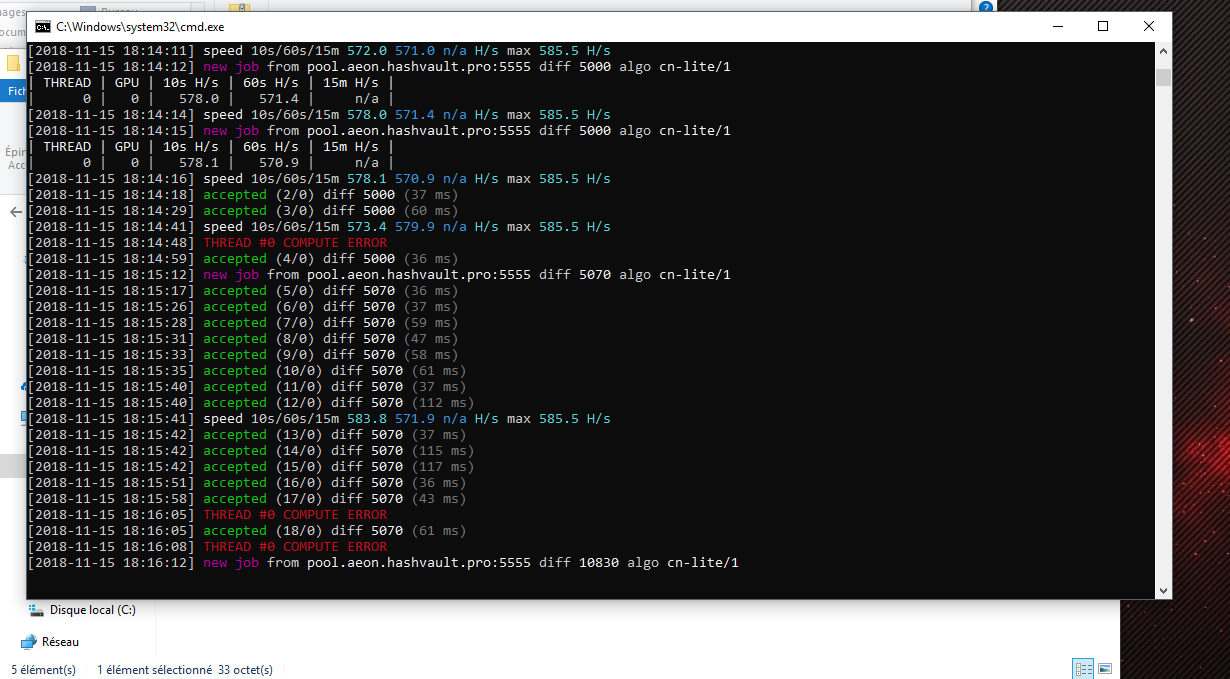Toggle the large icons view in the status bar
1230x679 pixels.
pos(1105,667)
